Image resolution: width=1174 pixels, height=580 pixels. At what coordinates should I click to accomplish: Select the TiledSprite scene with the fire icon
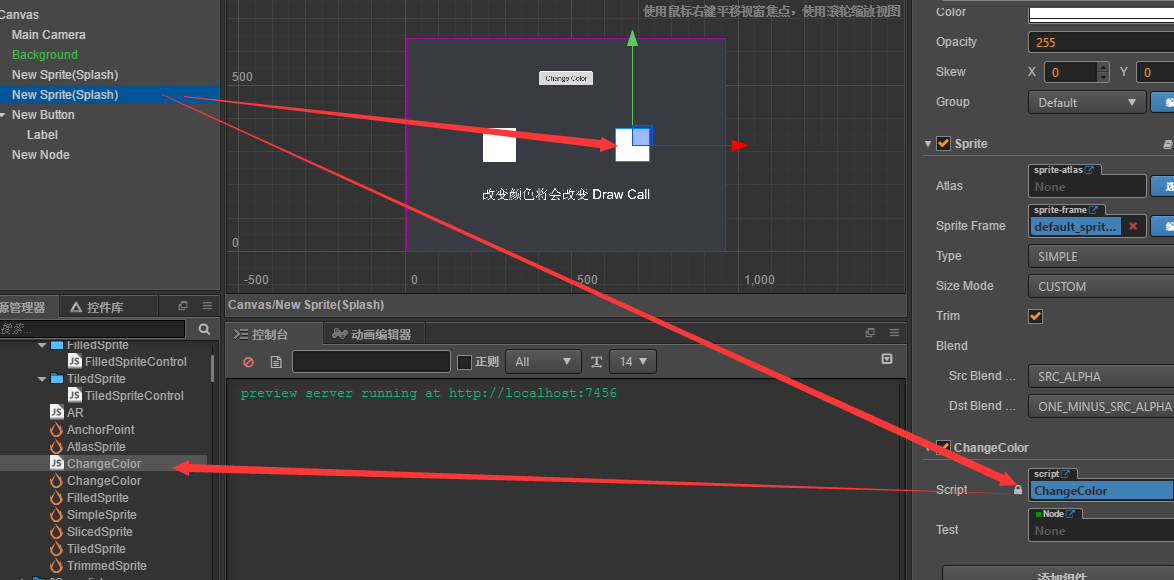click(x=87, y=549)
